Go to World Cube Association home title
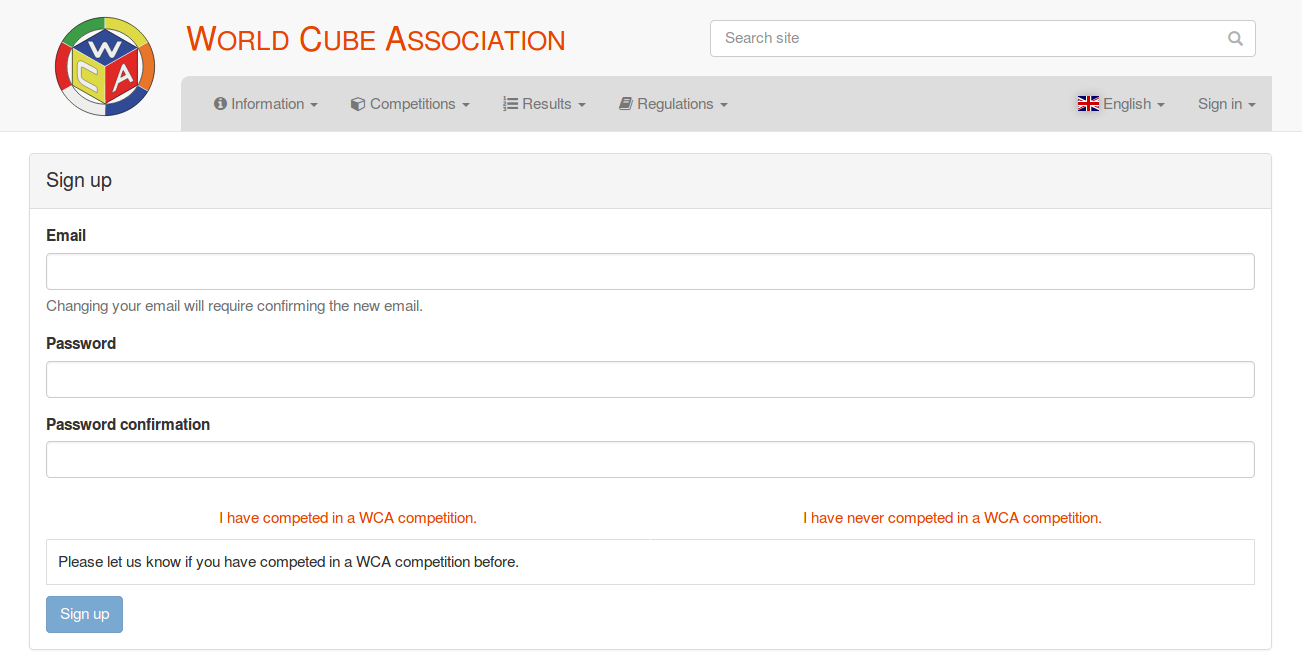The image size is (1302, 662). (x=376, y=39)
